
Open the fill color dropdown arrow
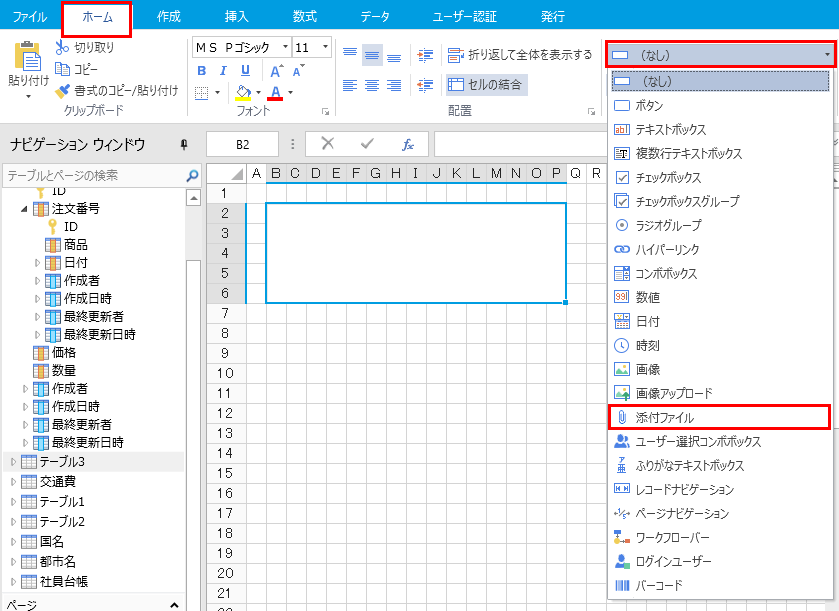pyautogui.click(x=258, y=93)
